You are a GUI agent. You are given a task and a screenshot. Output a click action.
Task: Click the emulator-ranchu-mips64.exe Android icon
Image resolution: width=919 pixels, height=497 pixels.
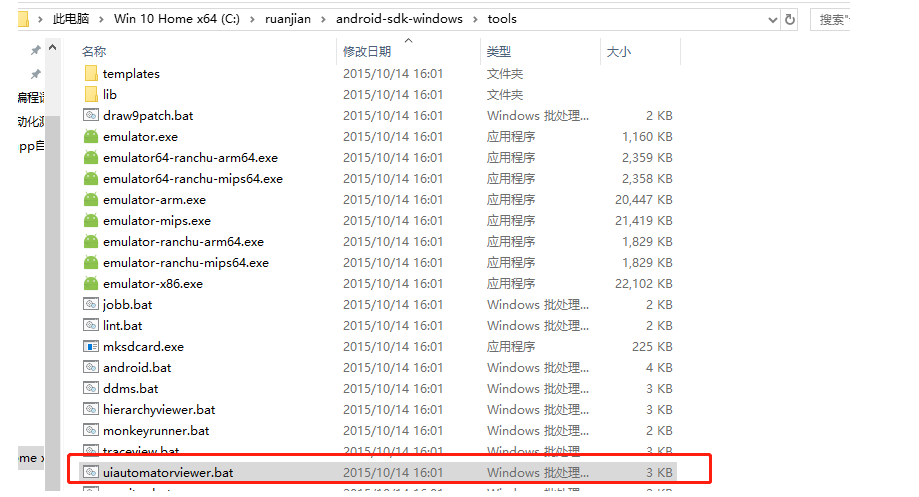click(x=91, y=263)
